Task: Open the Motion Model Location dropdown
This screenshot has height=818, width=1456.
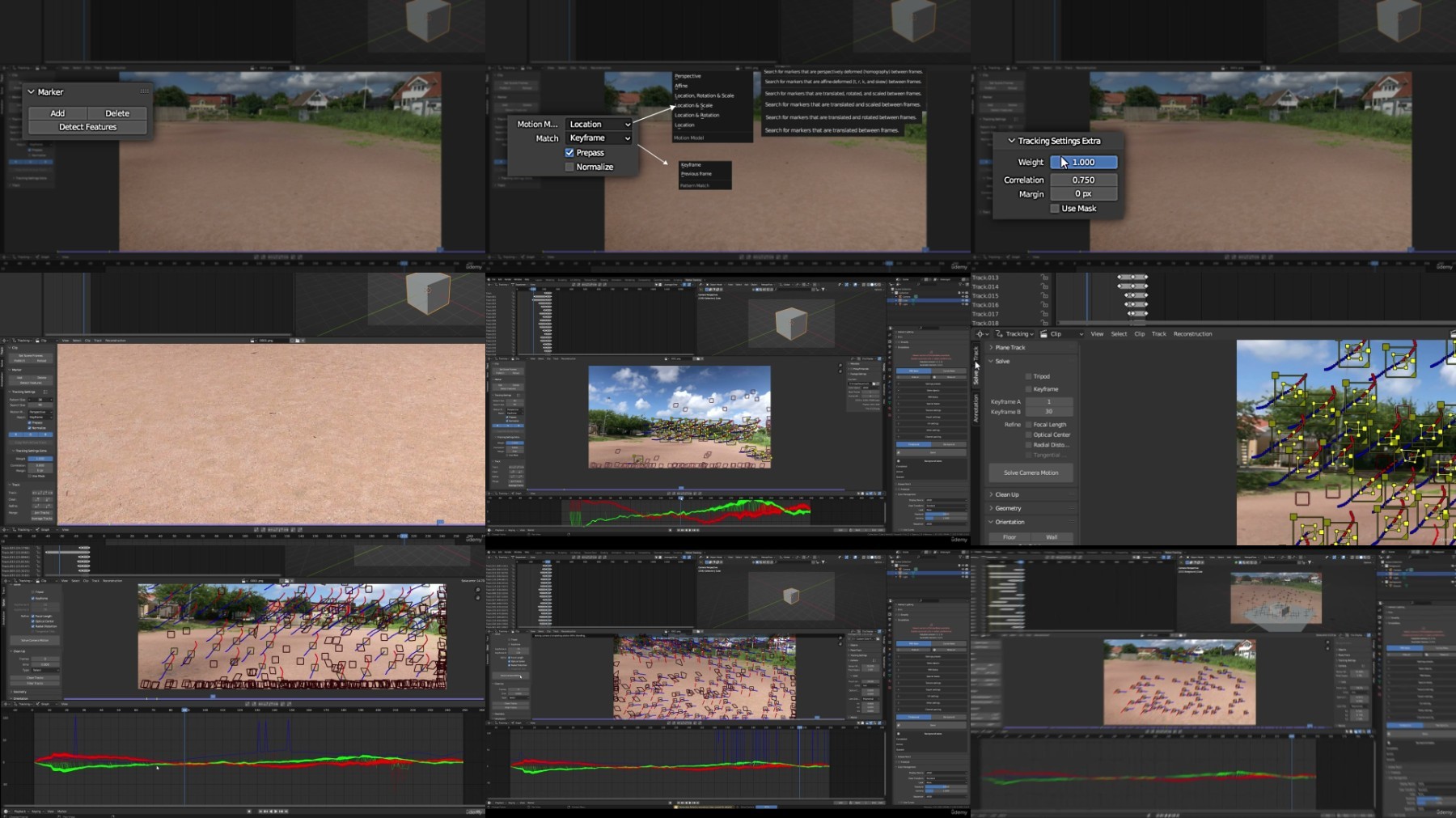Action: [599, 124]
